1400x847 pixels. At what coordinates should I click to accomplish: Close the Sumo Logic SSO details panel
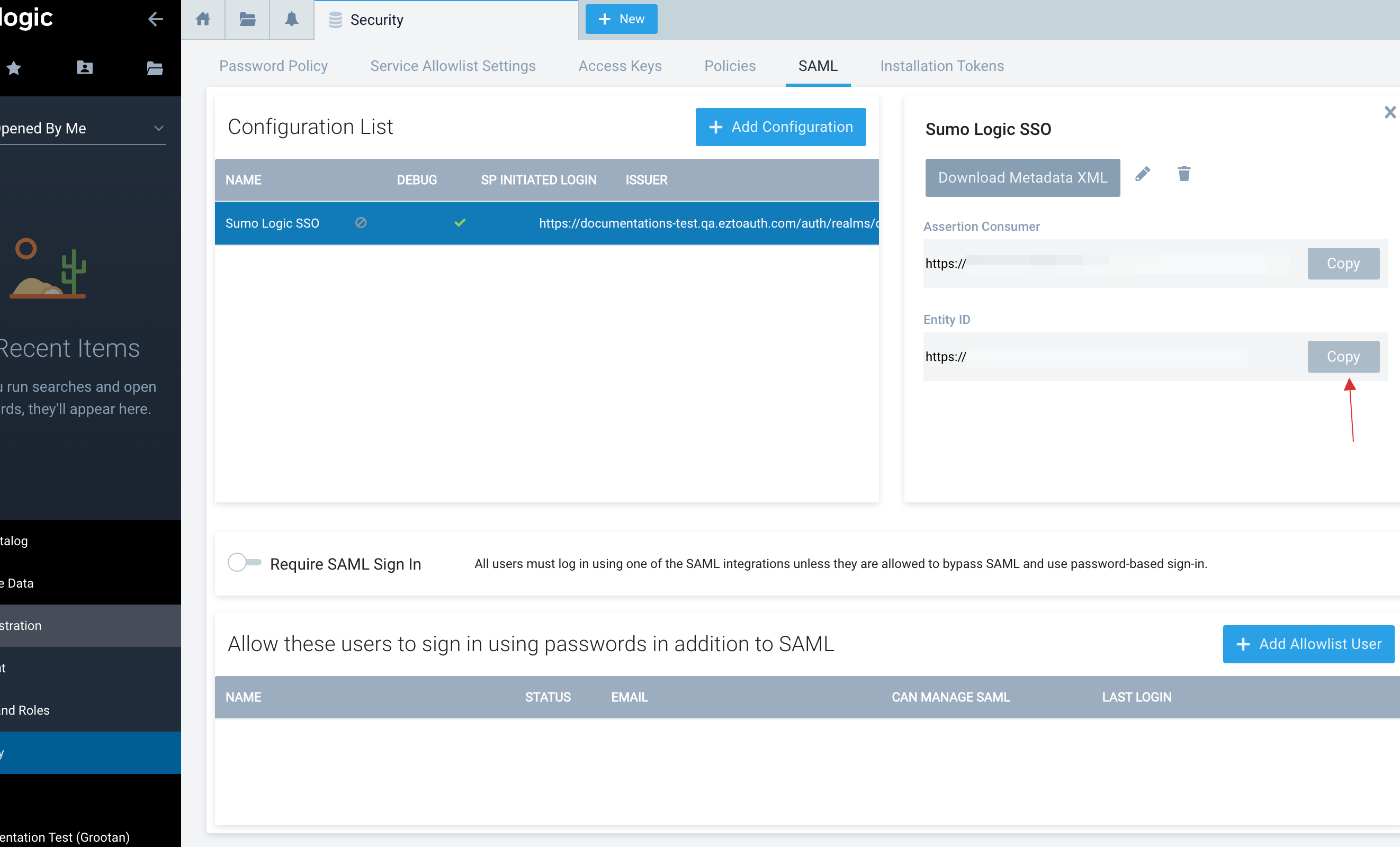(1390, 112)
